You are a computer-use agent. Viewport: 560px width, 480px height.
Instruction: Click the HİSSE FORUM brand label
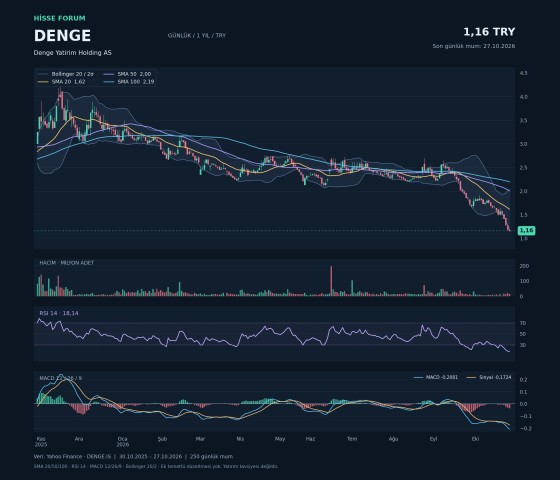[60, 18]
